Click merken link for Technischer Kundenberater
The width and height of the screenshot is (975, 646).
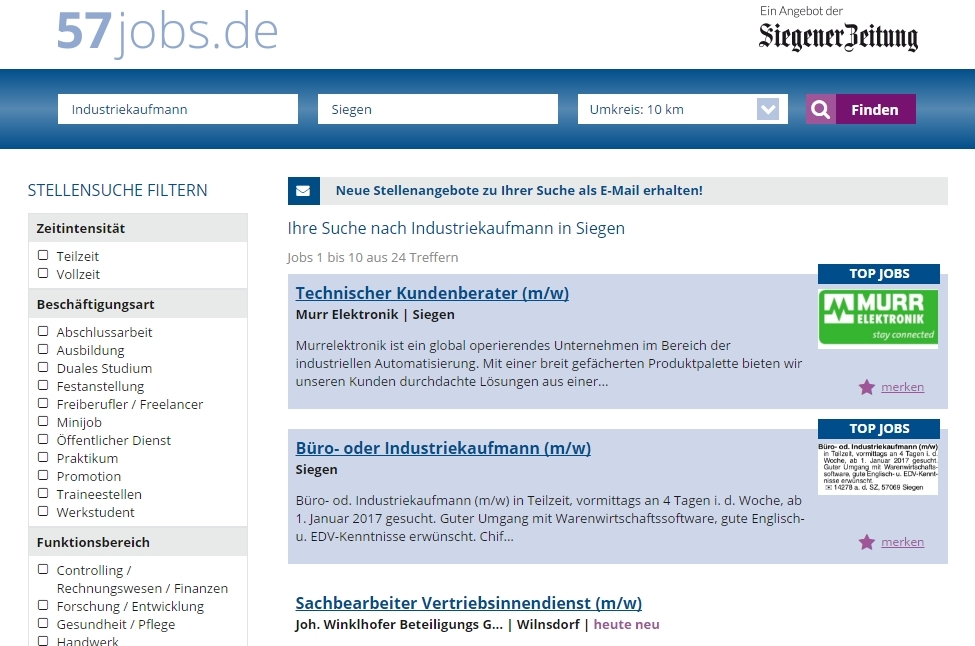pyautogui.click(x=902, y=387)
